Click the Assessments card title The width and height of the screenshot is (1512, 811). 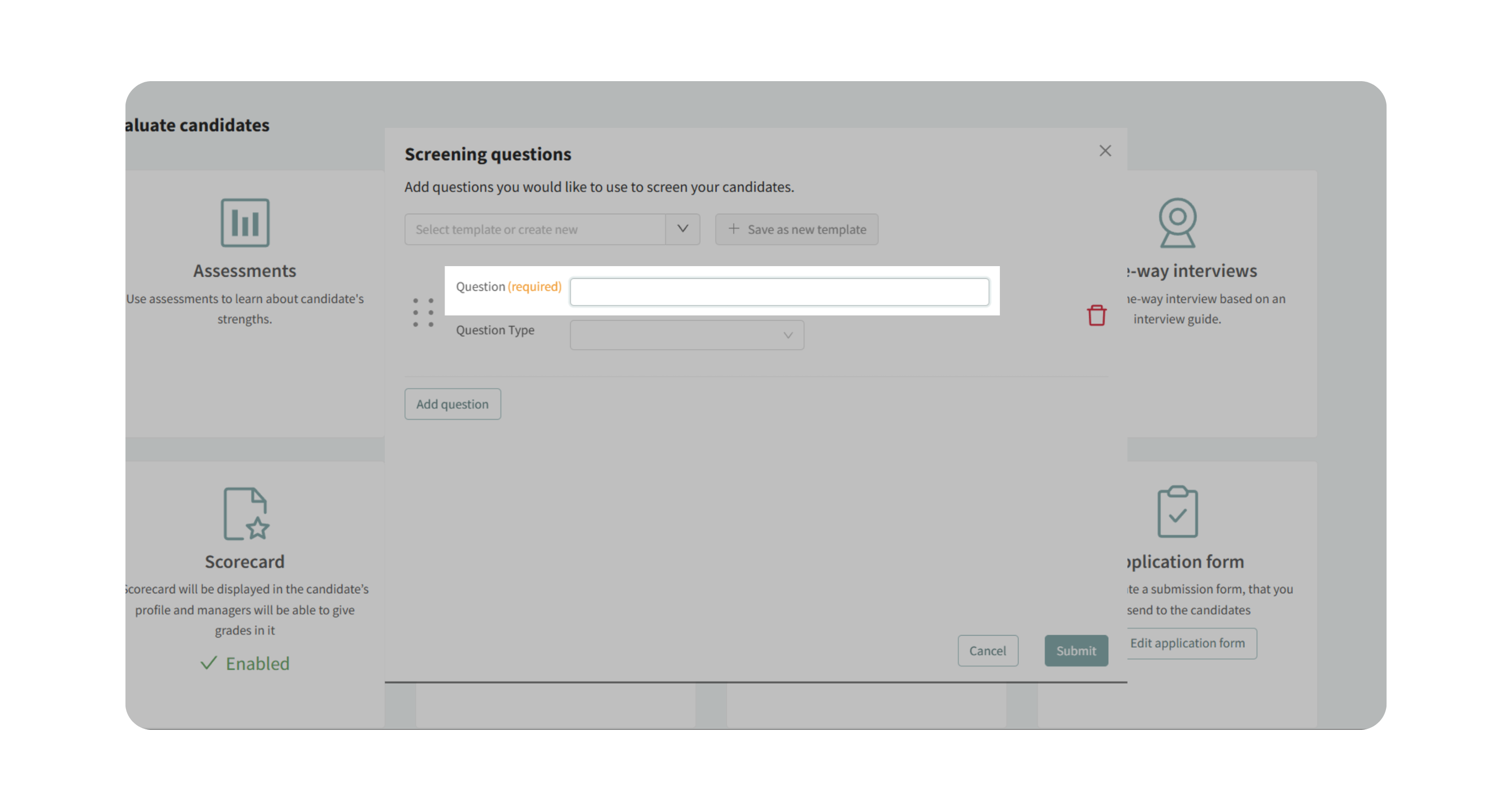[x=245, y=271]
